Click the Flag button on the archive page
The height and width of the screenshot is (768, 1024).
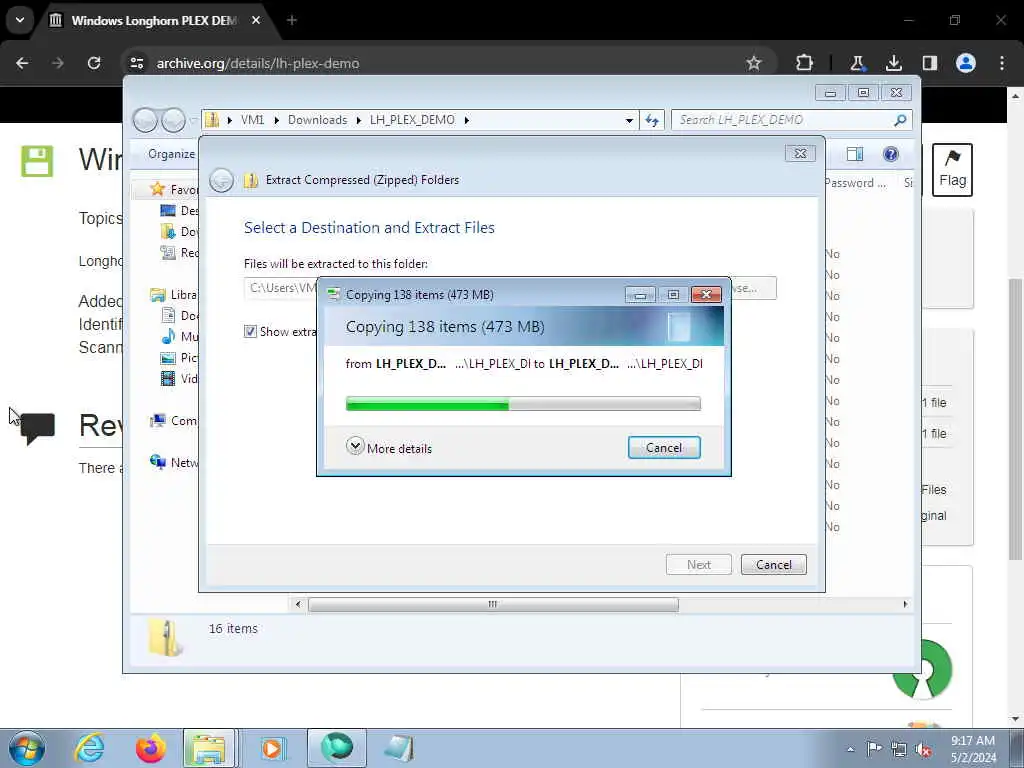tap(952, 170)
